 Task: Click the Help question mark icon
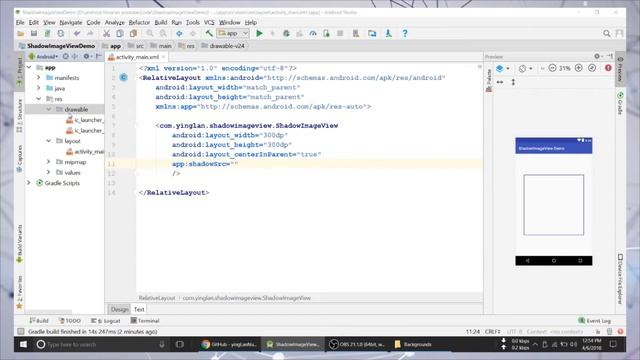point(404,33)
